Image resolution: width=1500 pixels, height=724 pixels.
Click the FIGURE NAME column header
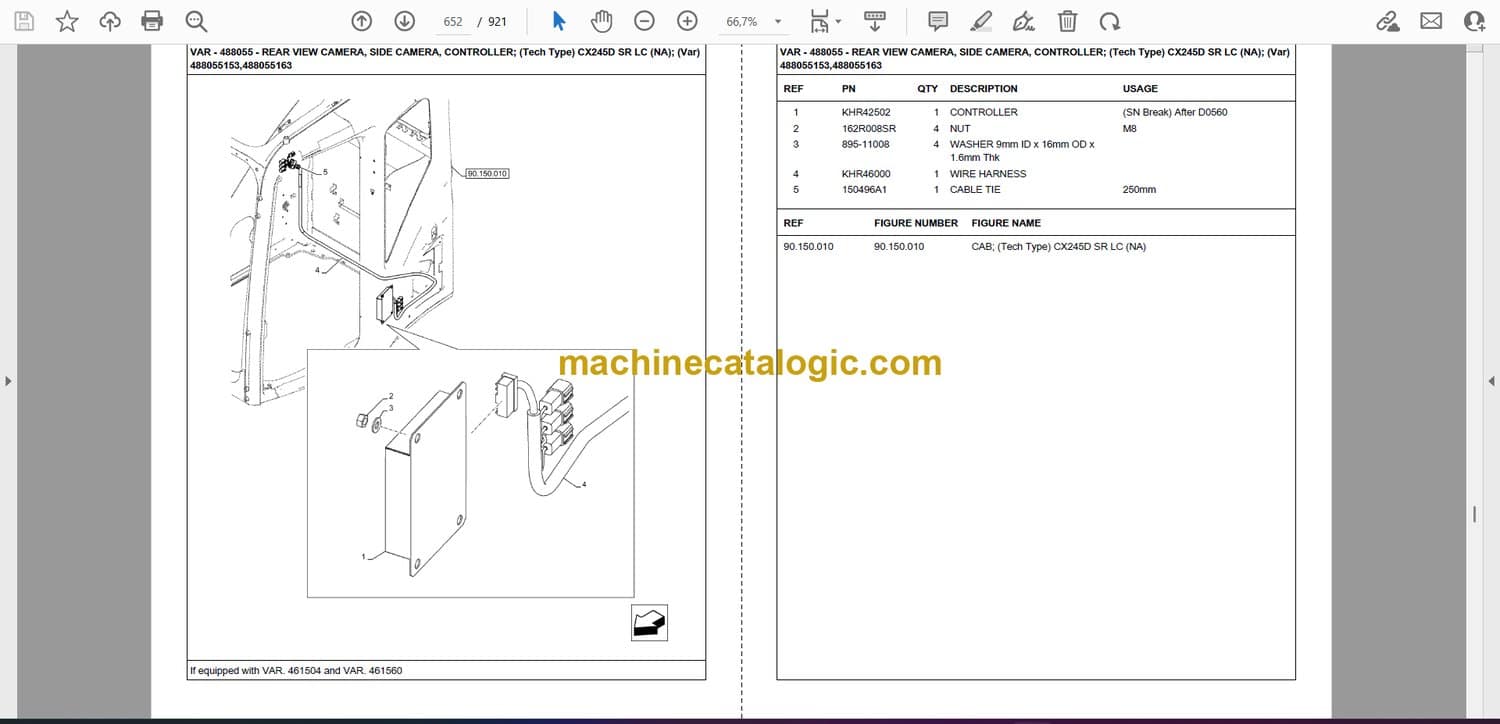point(1006,223)
